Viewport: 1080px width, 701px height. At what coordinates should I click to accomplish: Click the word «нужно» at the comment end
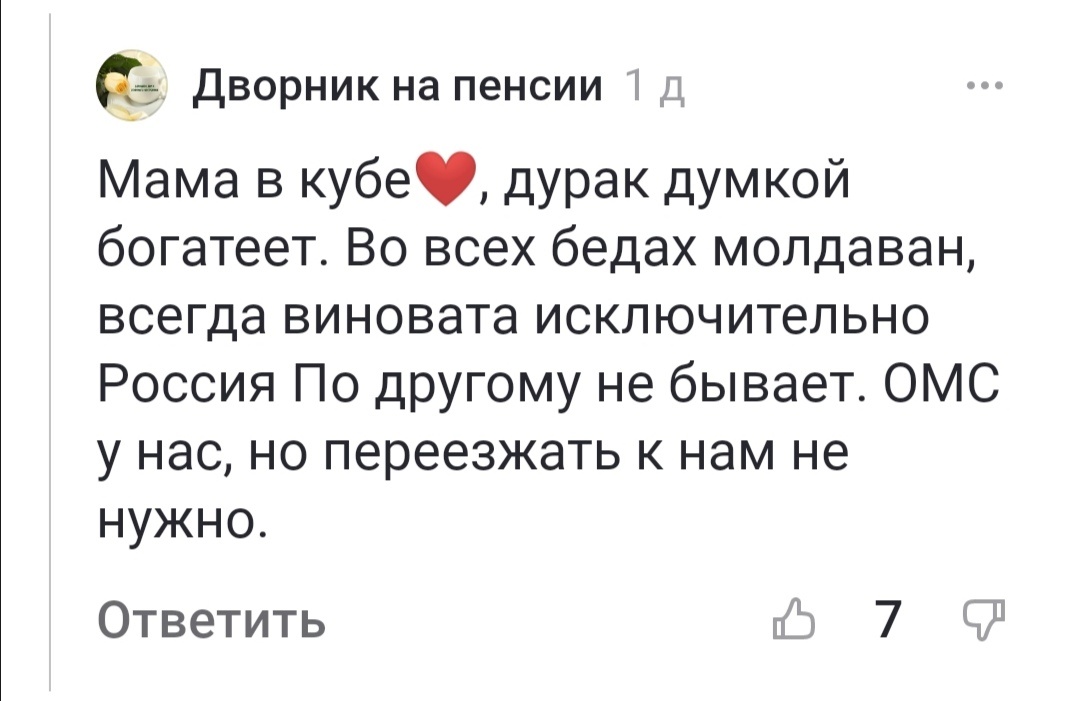tap(170, 520)
